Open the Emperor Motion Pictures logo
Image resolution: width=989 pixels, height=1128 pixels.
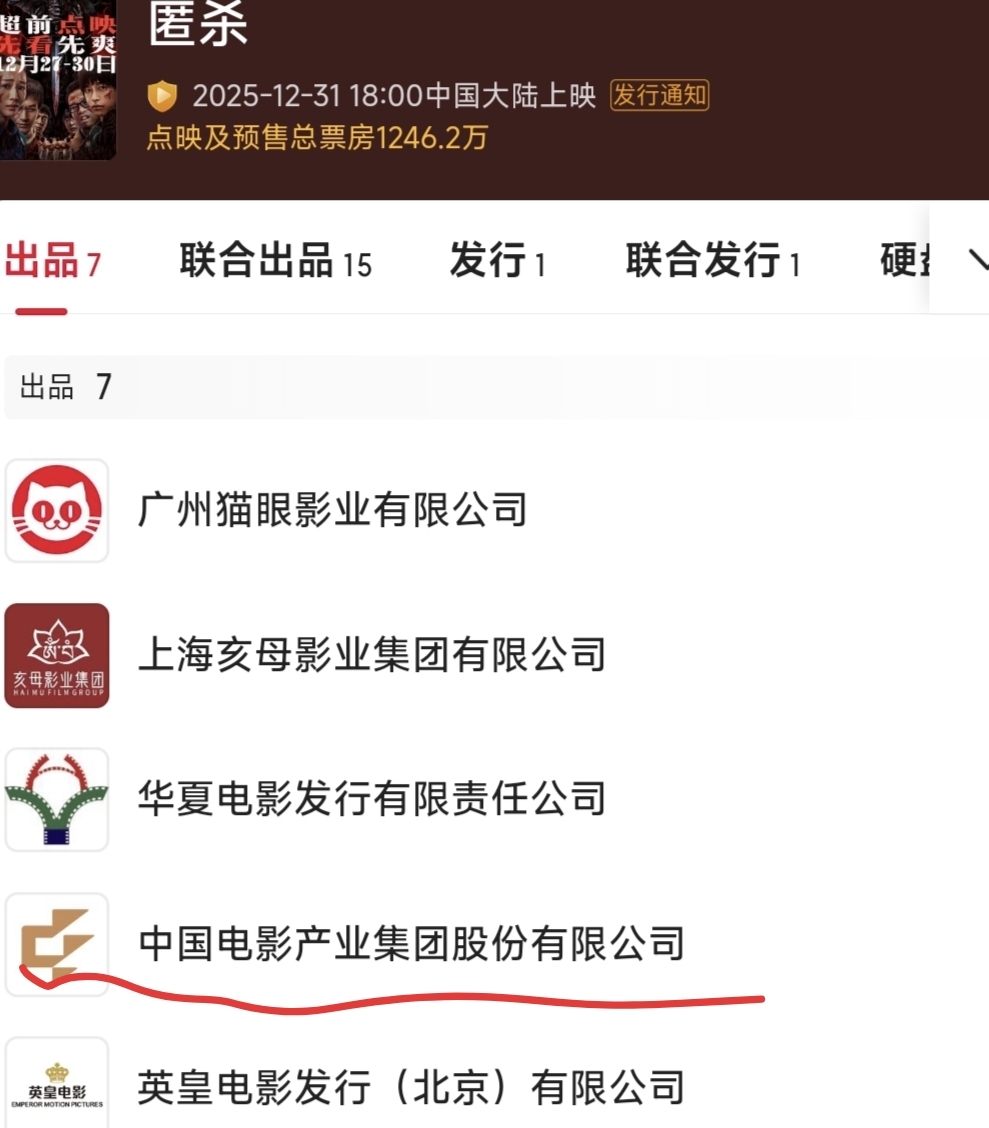pos(57,1083)
